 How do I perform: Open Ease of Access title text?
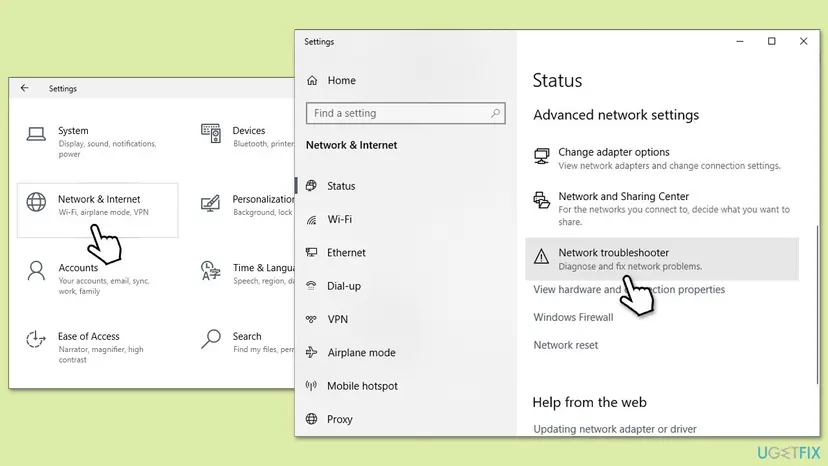point(89,336)
